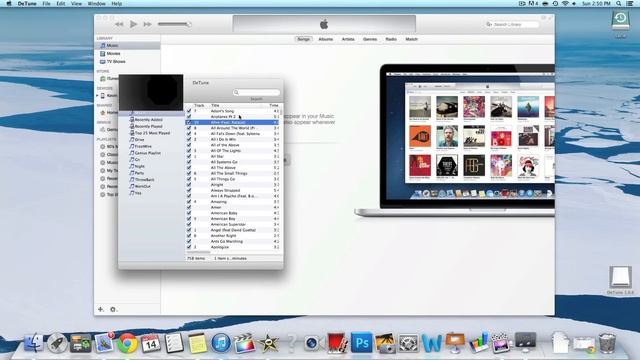
Task: Open the Edit menu
Action: [61, 3]
